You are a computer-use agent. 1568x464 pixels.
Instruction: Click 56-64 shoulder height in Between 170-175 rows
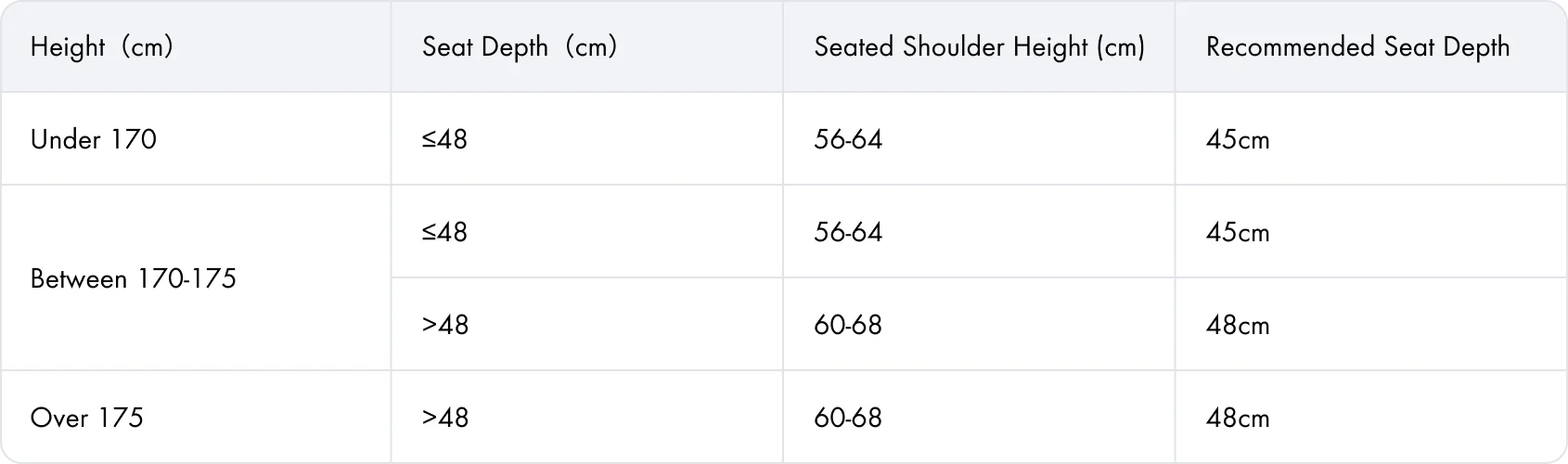(x=848, y=232)
